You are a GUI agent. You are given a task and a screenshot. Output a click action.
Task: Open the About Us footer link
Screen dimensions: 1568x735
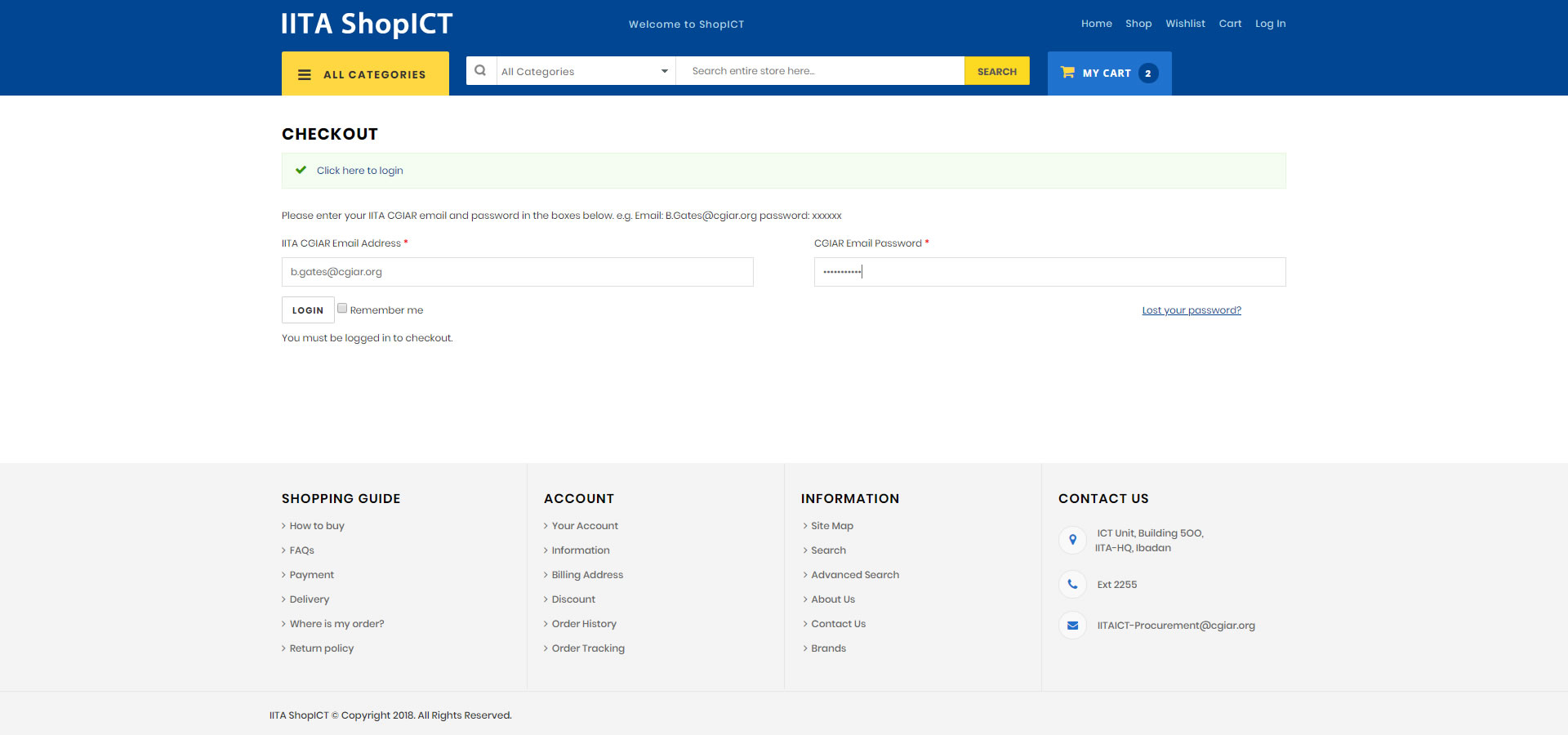(833, 599)
